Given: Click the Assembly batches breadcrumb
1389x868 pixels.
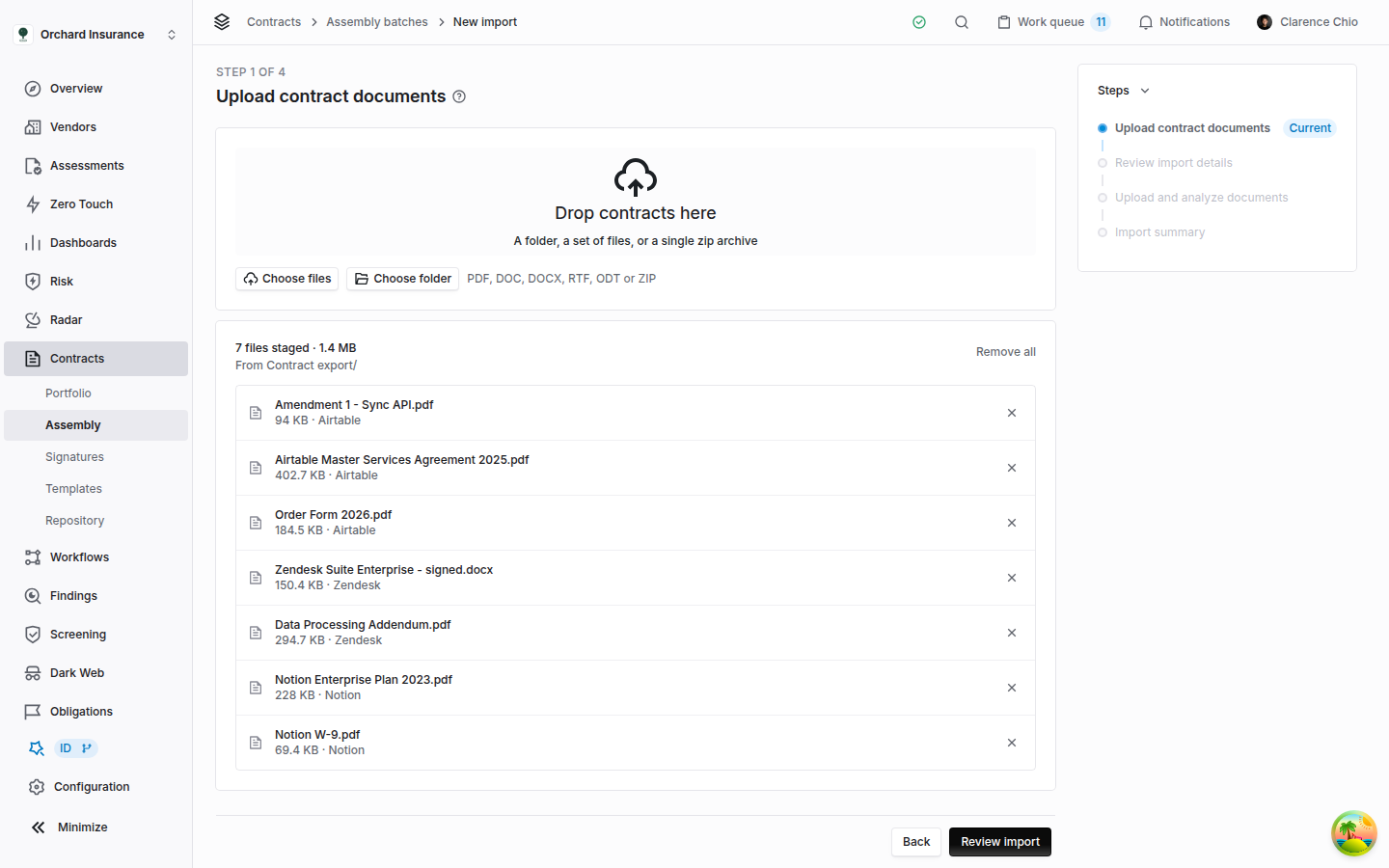Looking at the screenshot, I should pyautogui.click(x=377, y=22).
